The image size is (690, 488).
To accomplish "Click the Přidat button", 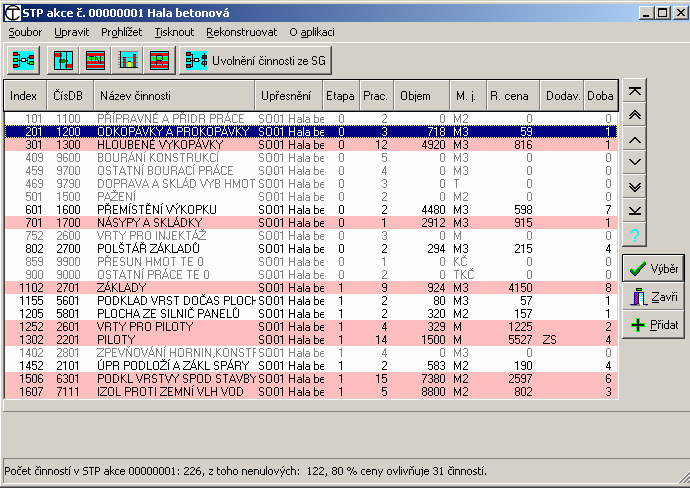I will [653, 325].
